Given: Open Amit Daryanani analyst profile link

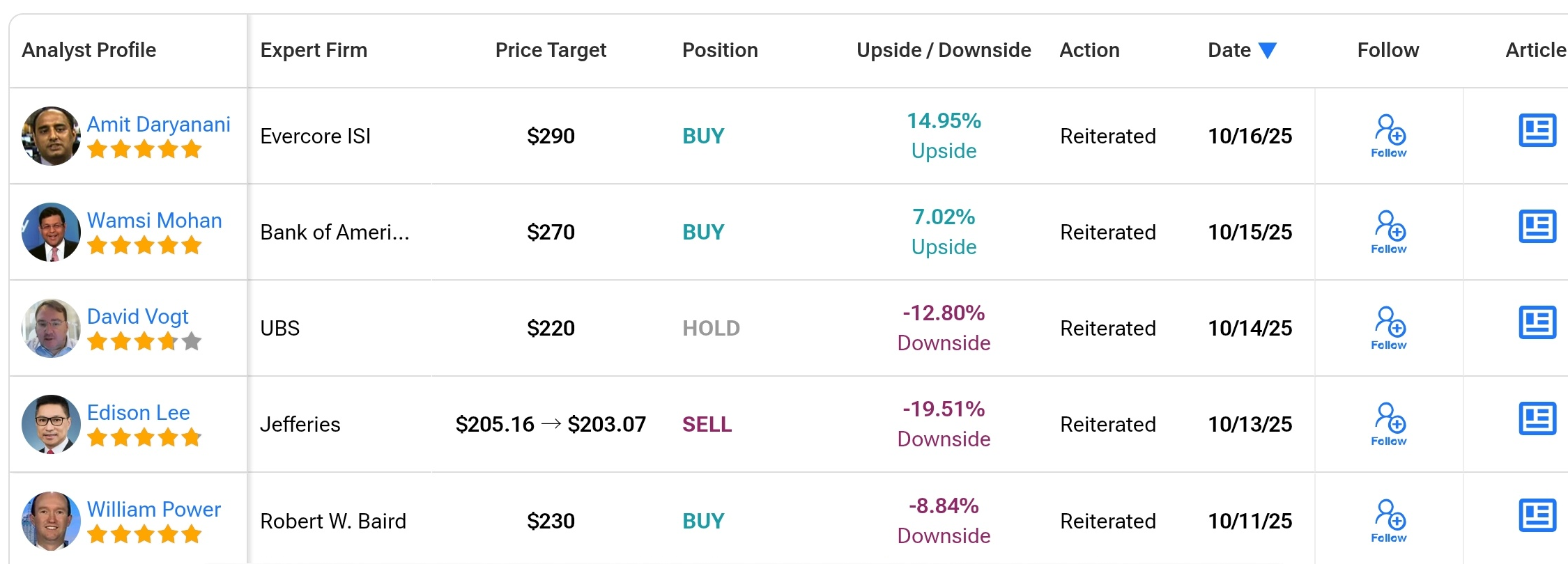Looking at the screenshot, I should 158,124.
